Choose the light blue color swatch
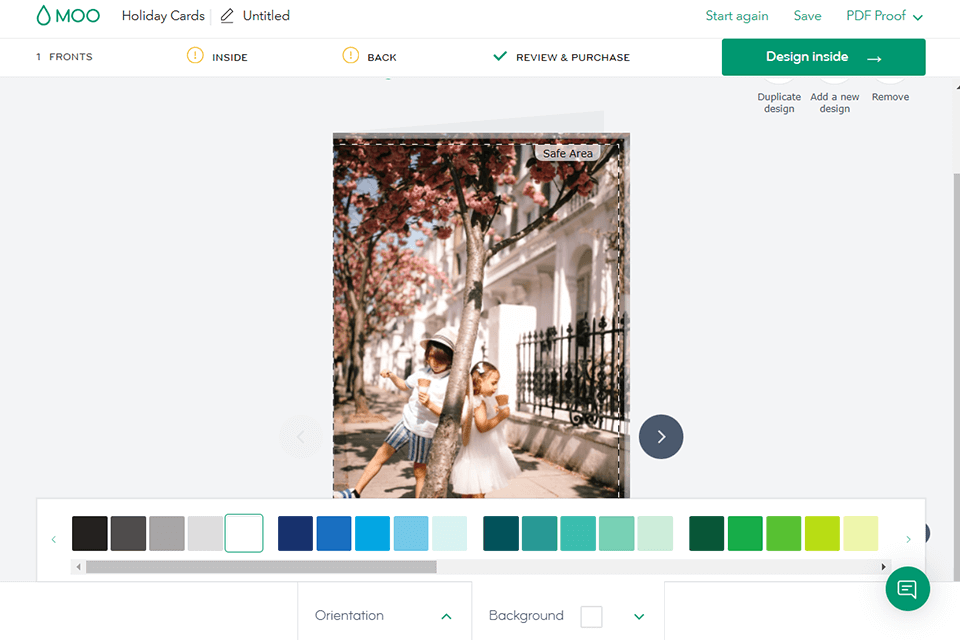 point(411,533)
